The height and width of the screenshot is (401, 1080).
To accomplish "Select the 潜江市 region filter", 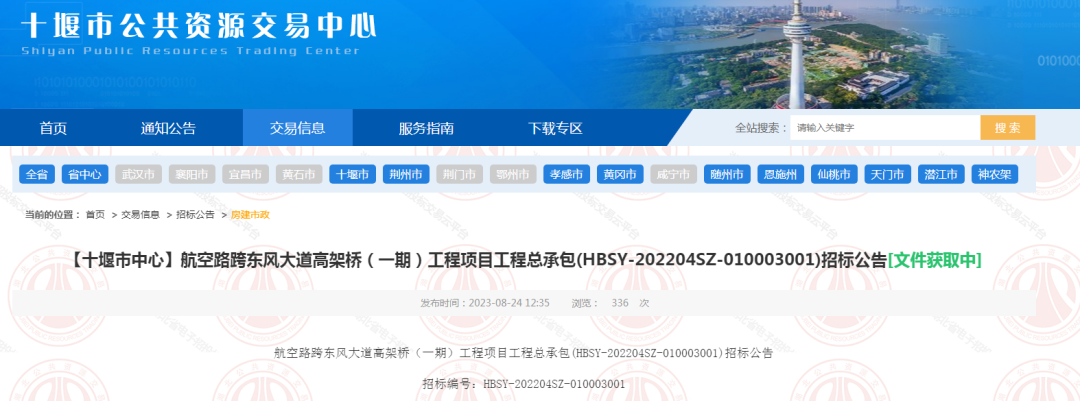I will click(x=941, y=174).
